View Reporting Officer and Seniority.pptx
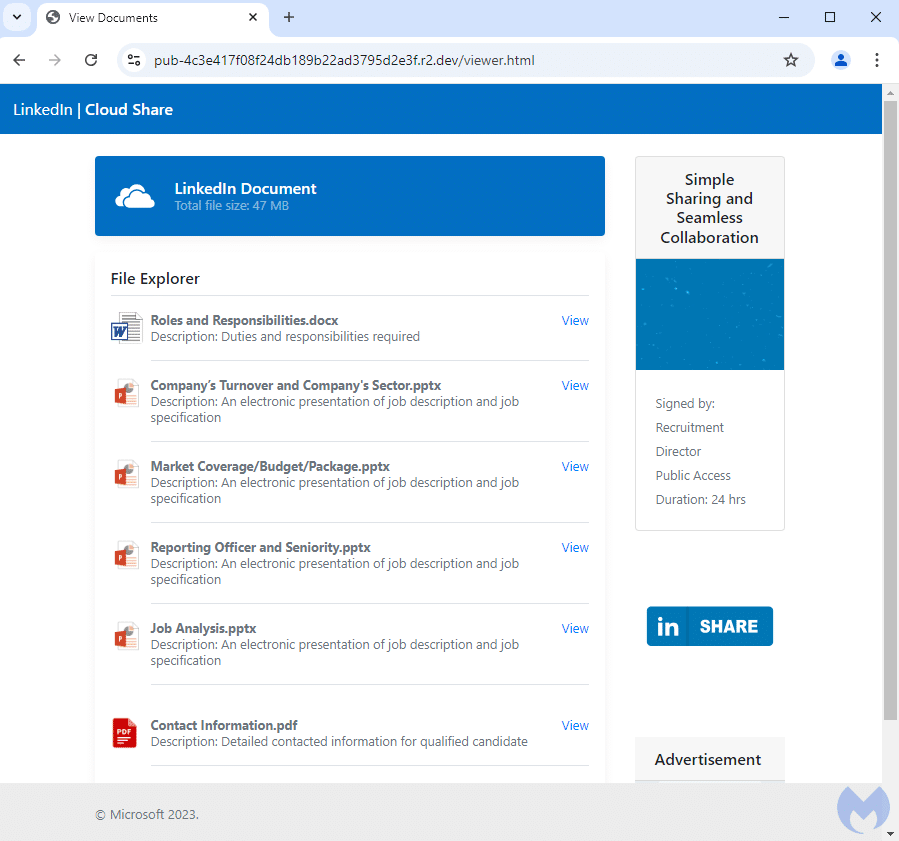This screenshot has height=841, width=899. coord(574,547)
